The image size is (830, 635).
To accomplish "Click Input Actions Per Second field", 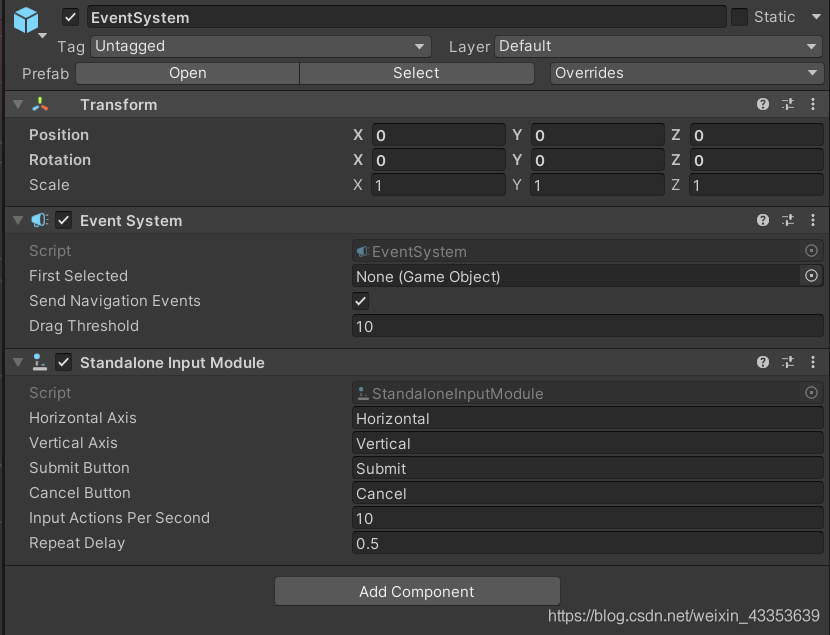I will tap(588, 518).
